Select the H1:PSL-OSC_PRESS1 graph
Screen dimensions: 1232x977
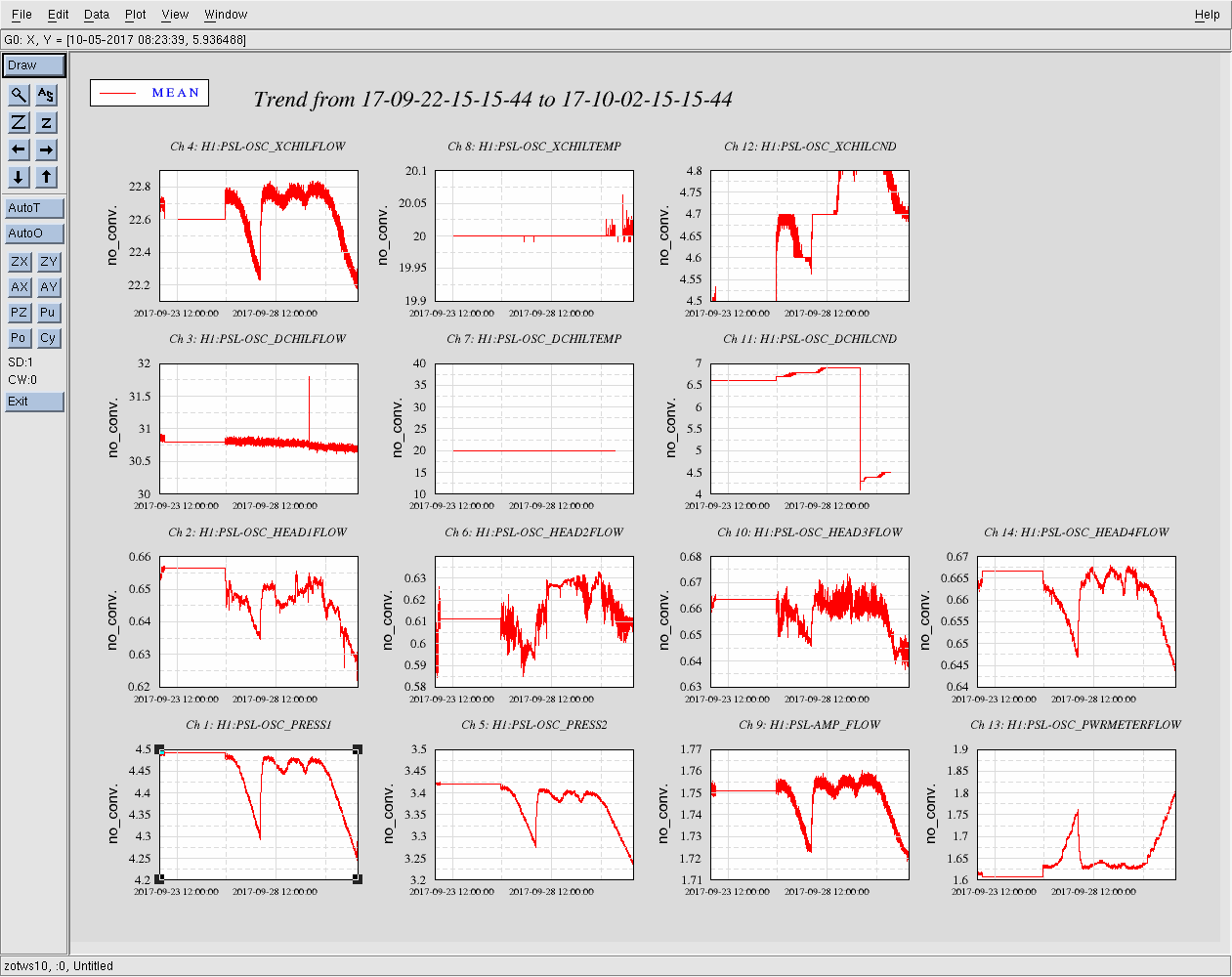(x=259, y=815)
